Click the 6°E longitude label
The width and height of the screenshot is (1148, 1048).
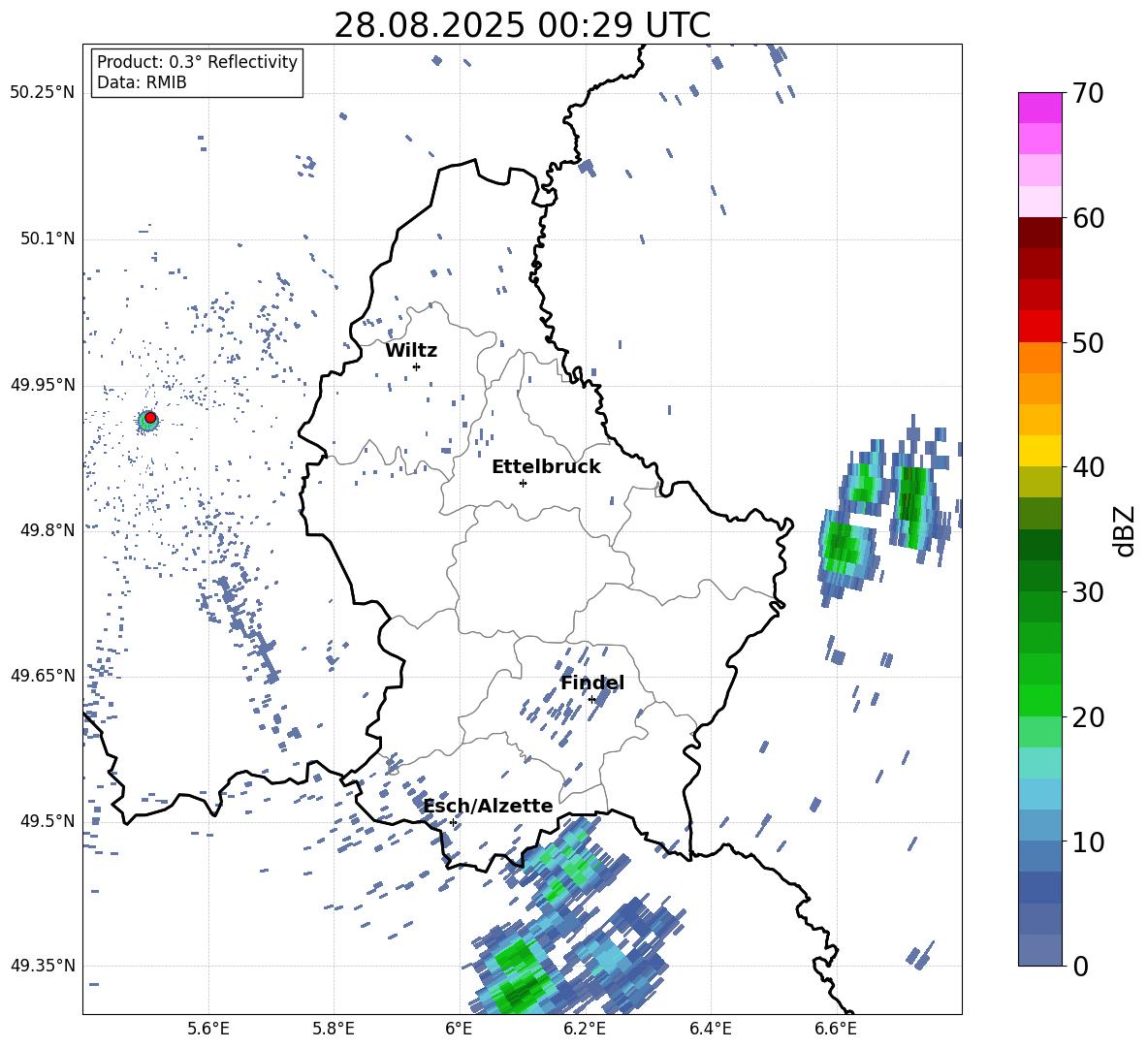coord(459,1030)
